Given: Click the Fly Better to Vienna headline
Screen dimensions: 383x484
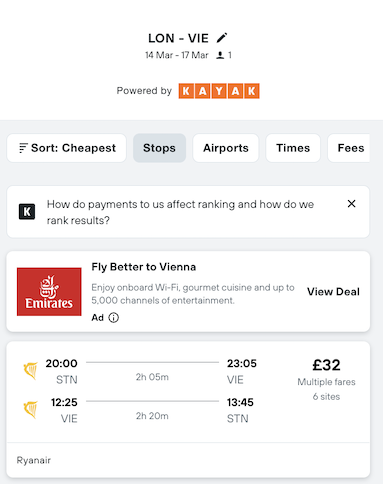Looking at the screenshot, I should 144,267.
